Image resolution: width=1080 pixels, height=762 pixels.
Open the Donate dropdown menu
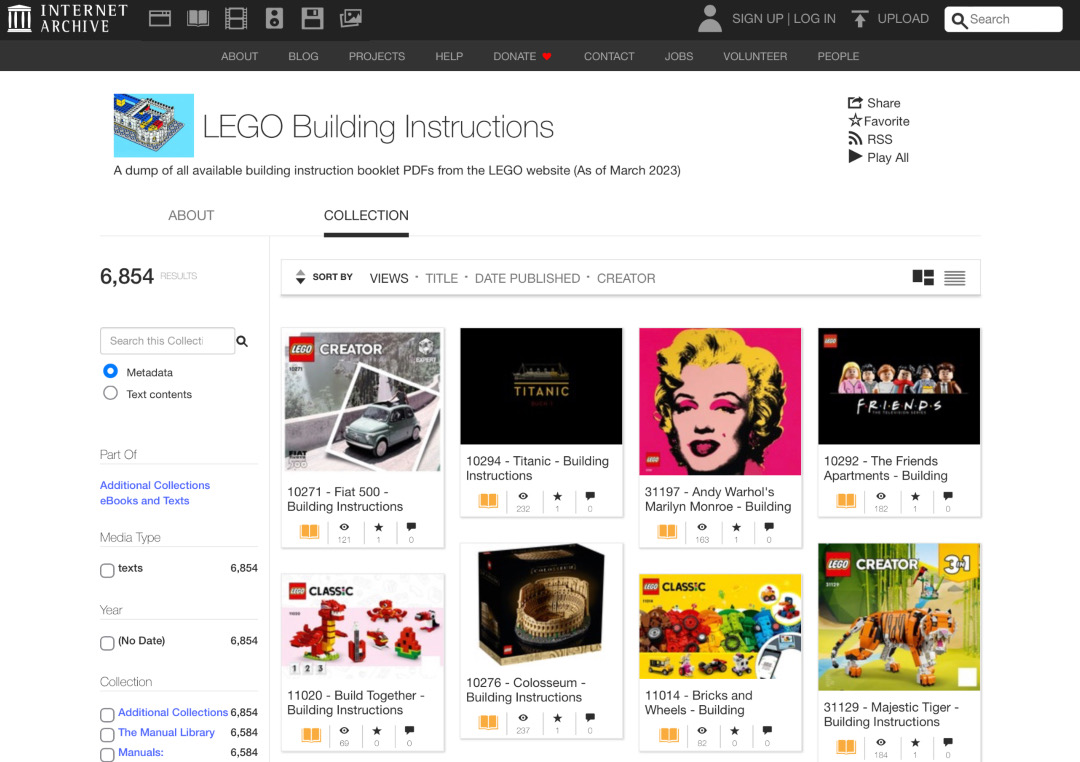point(522,56)
